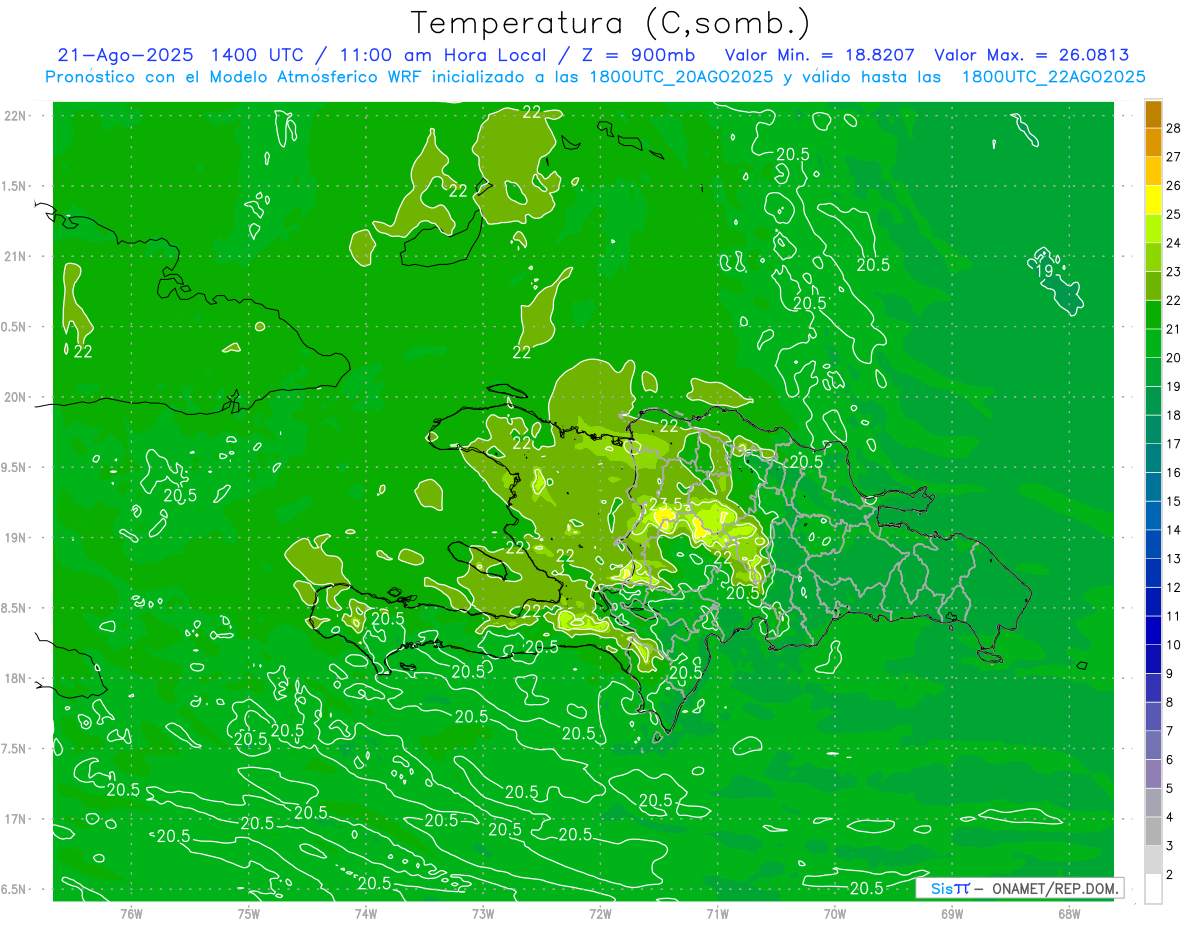Click the '73W' longitude axis label
The height and width of the screenshot is (927, 1200).
[483, 913]
